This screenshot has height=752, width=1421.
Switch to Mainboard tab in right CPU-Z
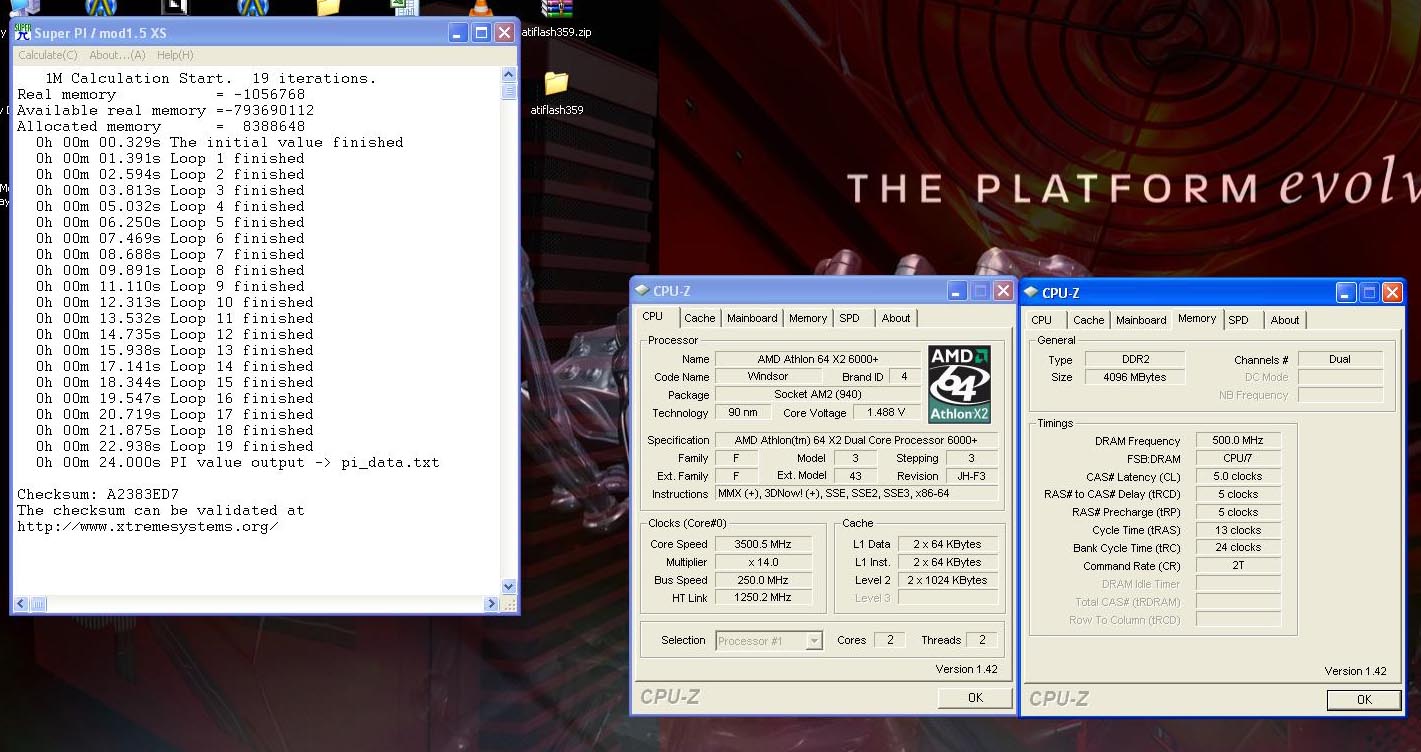click(1141, 320)
